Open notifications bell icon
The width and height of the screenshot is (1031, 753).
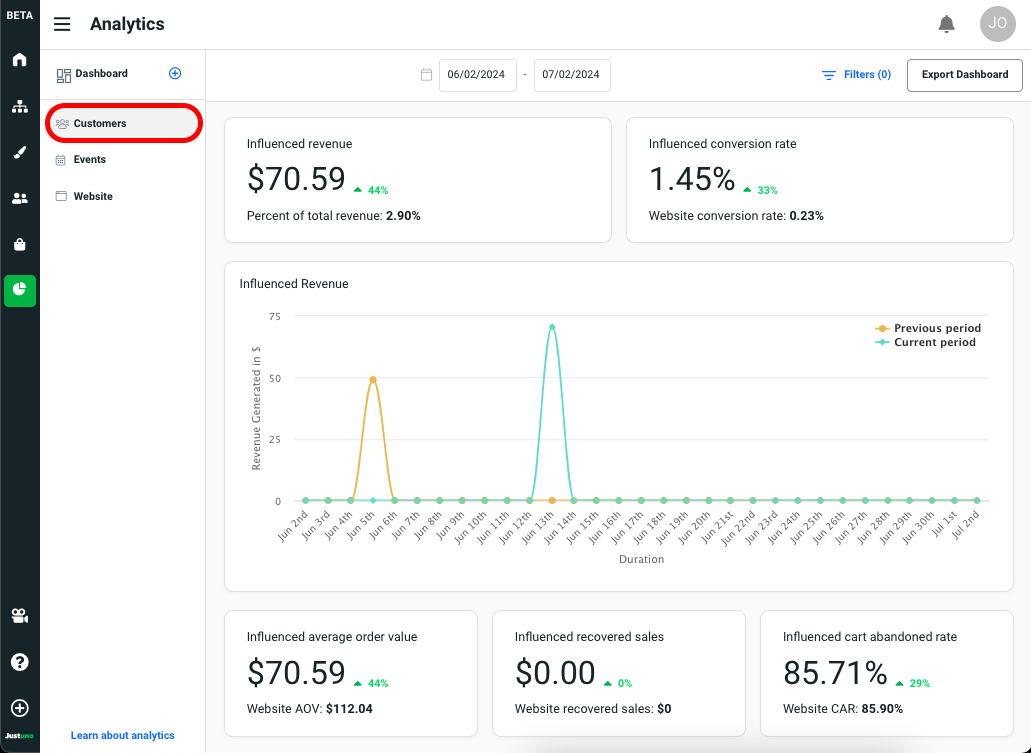(946, 24)
